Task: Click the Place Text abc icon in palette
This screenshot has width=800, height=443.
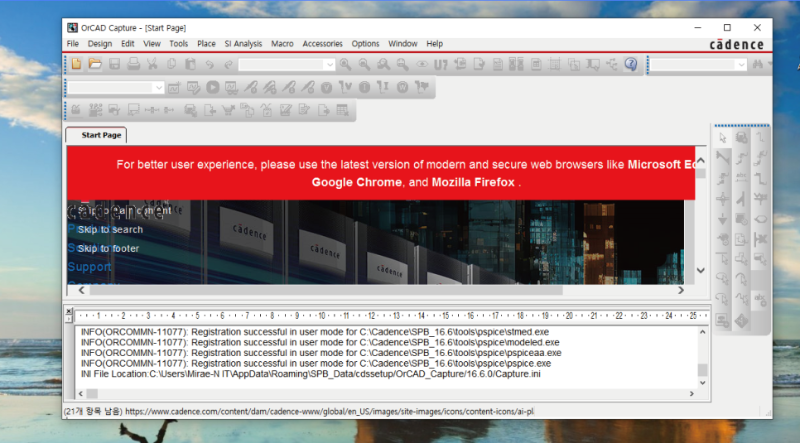Action: pyautogui.click(x=760, y=300)
